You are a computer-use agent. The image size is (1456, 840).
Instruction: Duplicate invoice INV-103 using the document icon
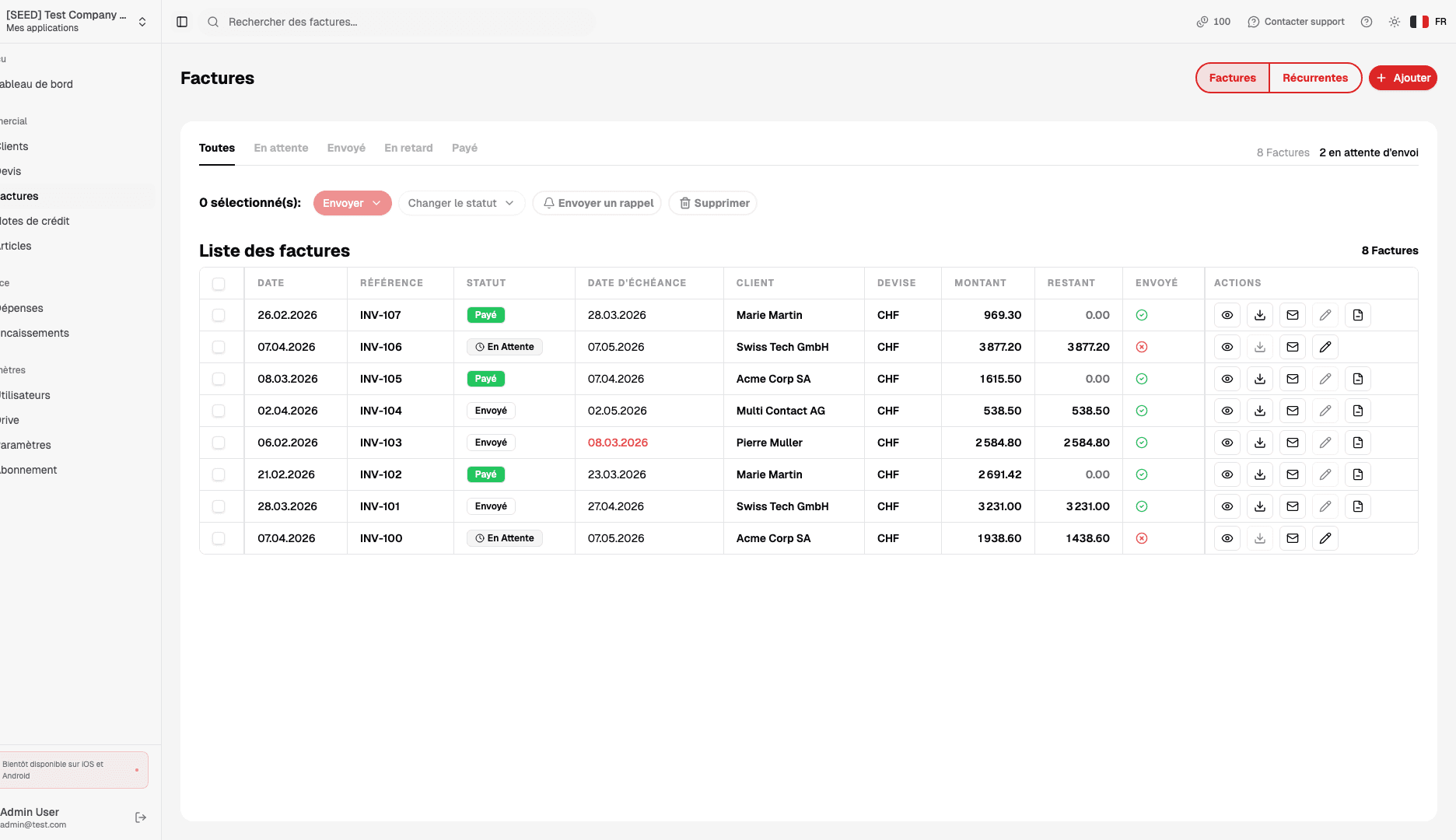(1358, 443)
